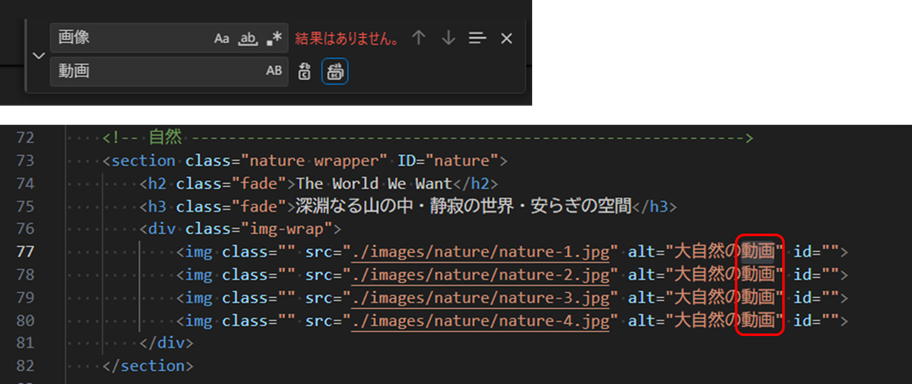Open link ./images/nature/nature-1.jpg
912x384 pixels.
[480, 253]
